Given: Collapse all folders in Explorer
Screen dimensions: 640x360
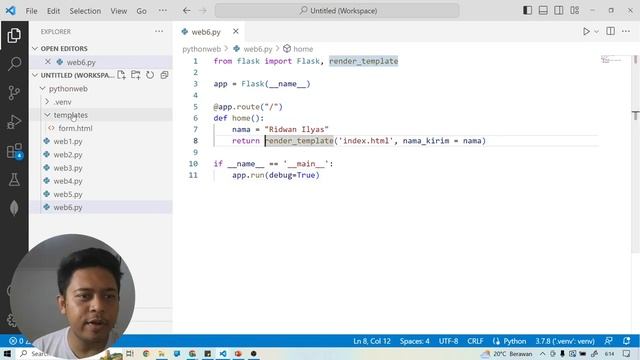Looking at the screenshot, I should tap(164, 75).
